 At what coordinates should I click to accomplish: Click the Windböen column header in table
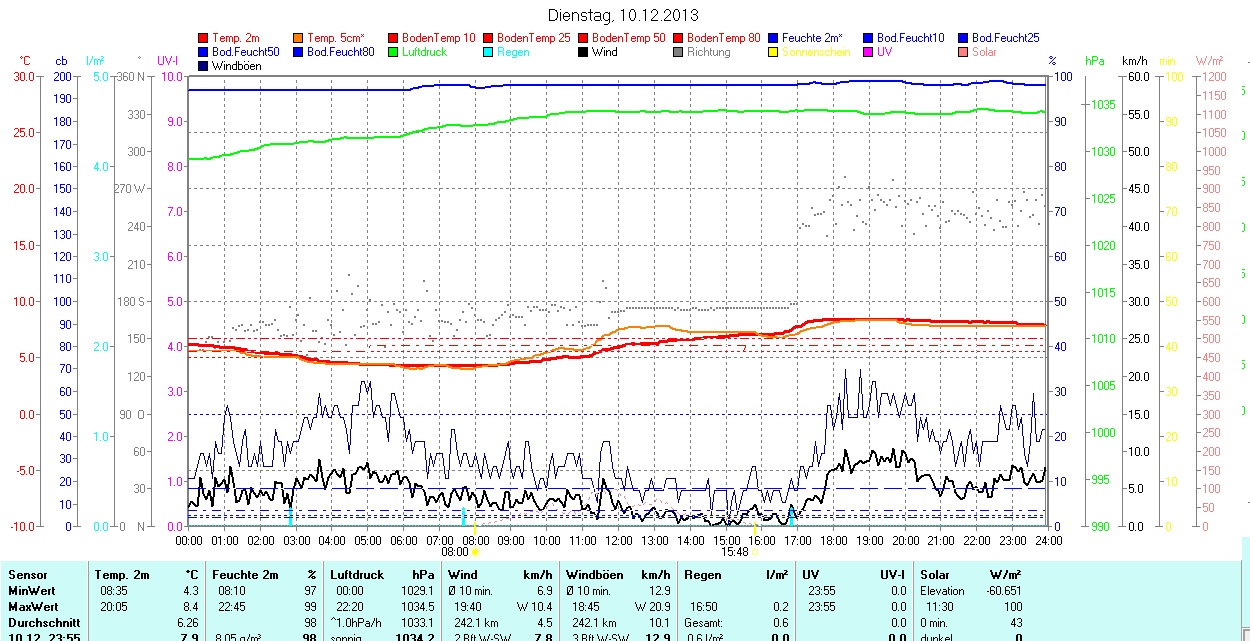[x=593, y=575]
